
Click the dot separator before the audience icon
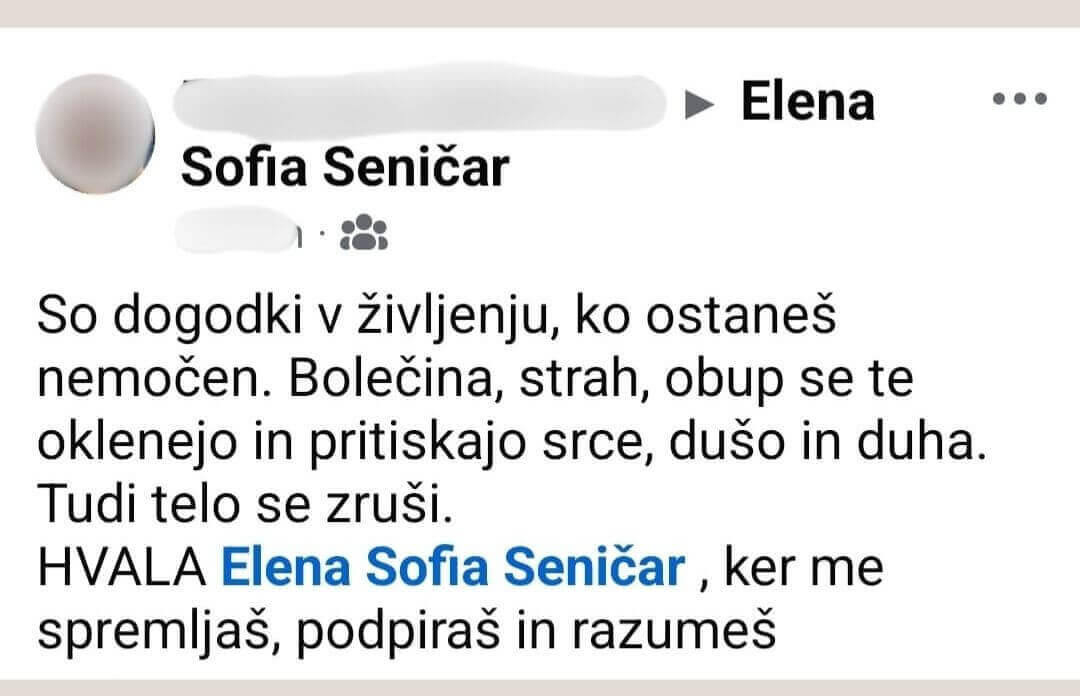(323, 235)
